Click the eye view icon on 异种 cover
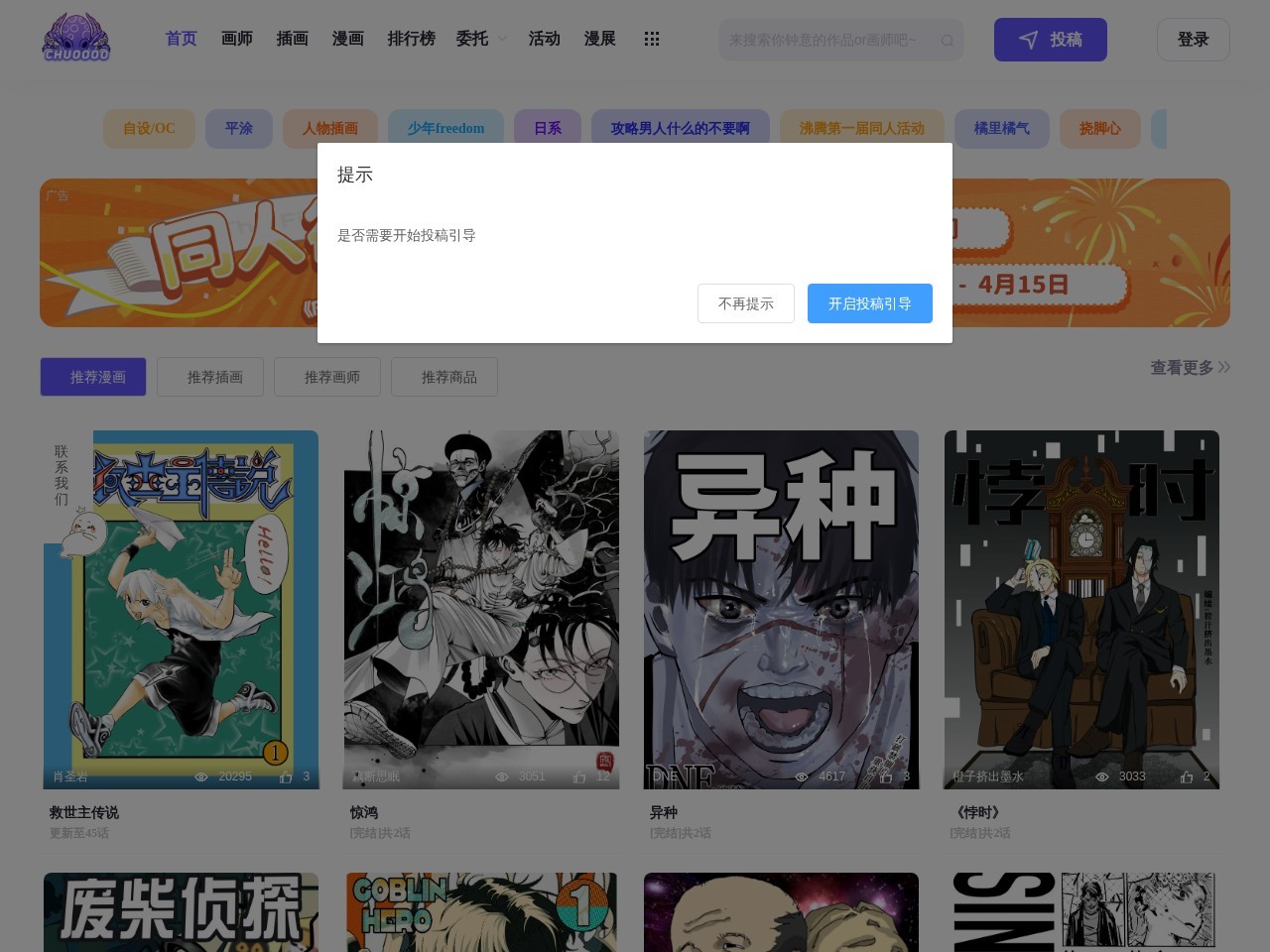 802,777
